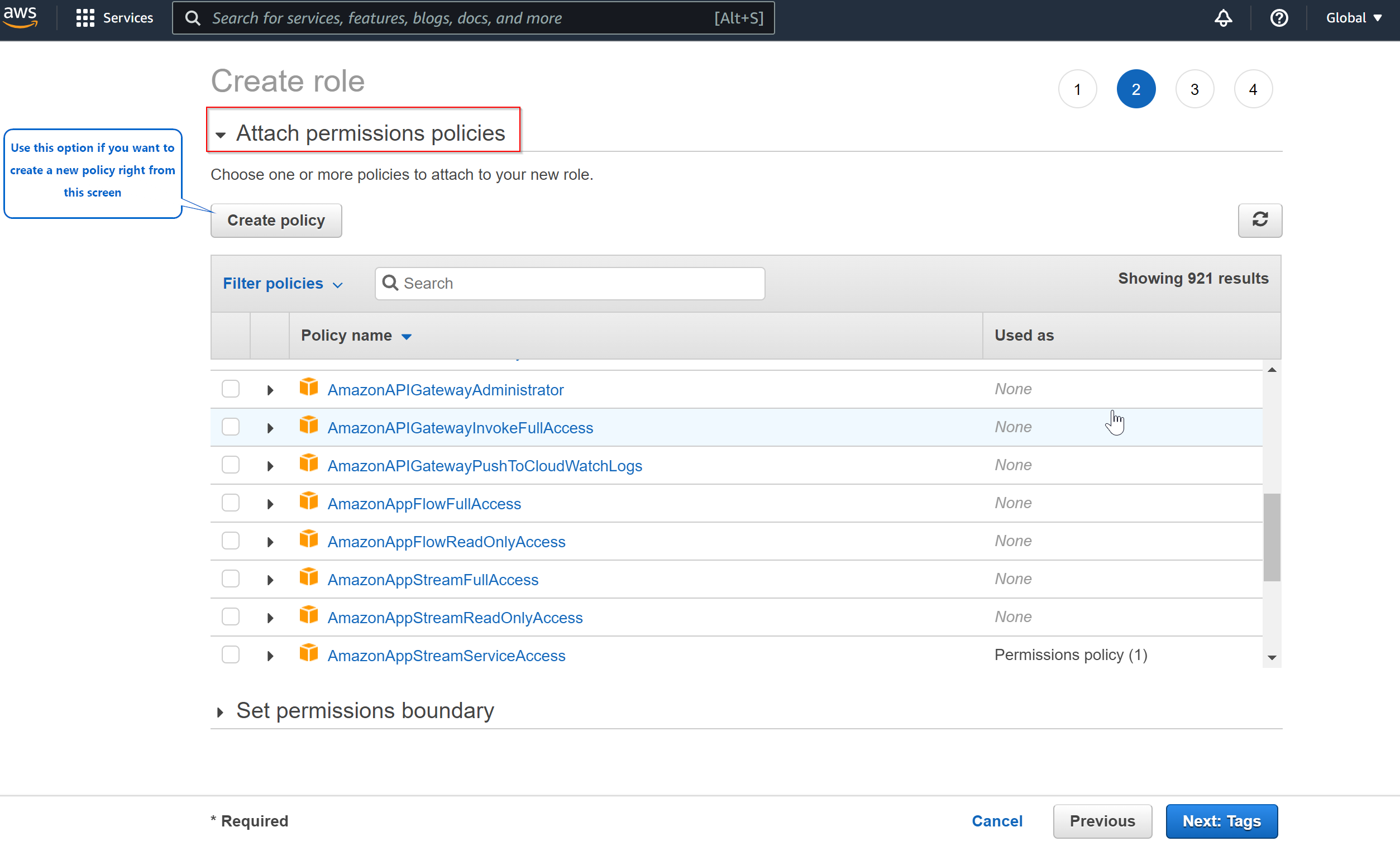Check the AmazonAppStreamServiceAccess checkbox
Screen dimensions: 1400x846
coord(230,654)
